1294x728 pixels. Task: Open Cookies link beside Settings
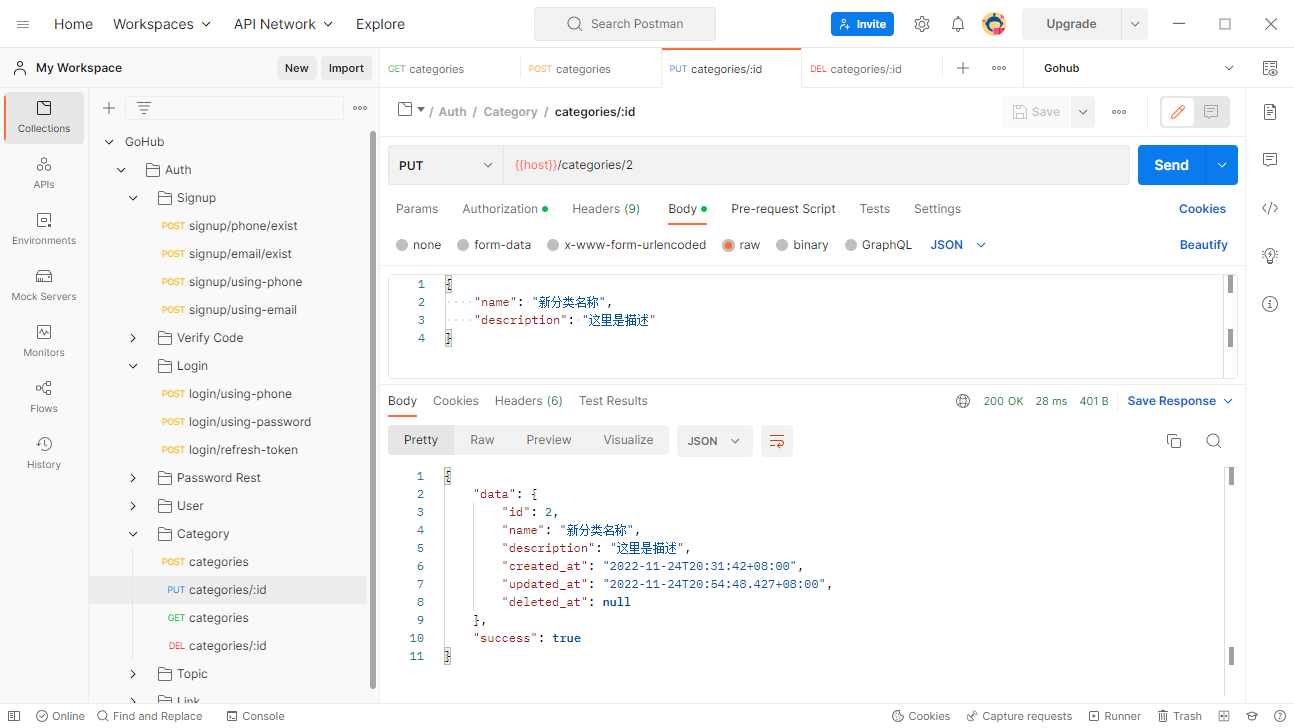(1202, 209)
